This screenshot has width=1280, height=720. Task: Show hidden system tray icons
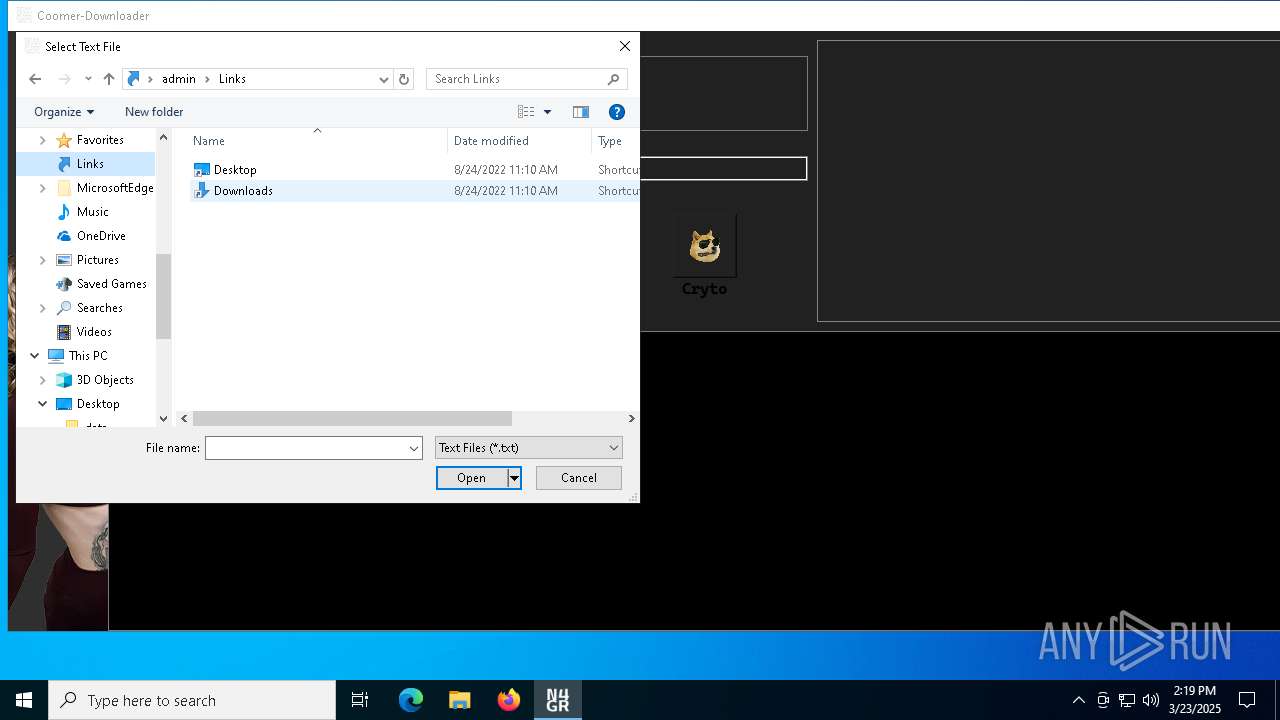pos(1078,700)
